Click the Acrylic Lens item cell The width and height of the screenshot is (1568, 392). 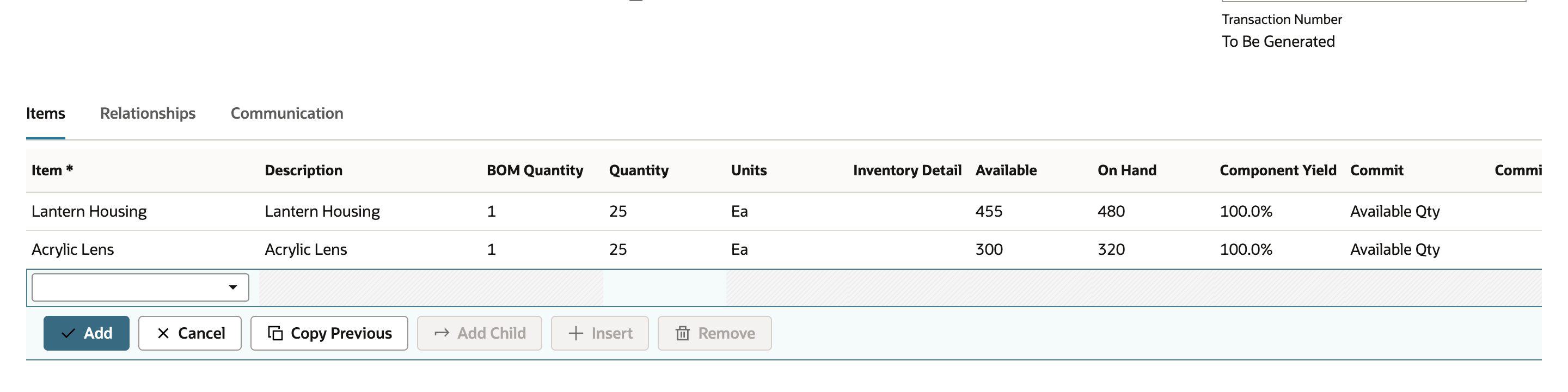coord(72,249)
